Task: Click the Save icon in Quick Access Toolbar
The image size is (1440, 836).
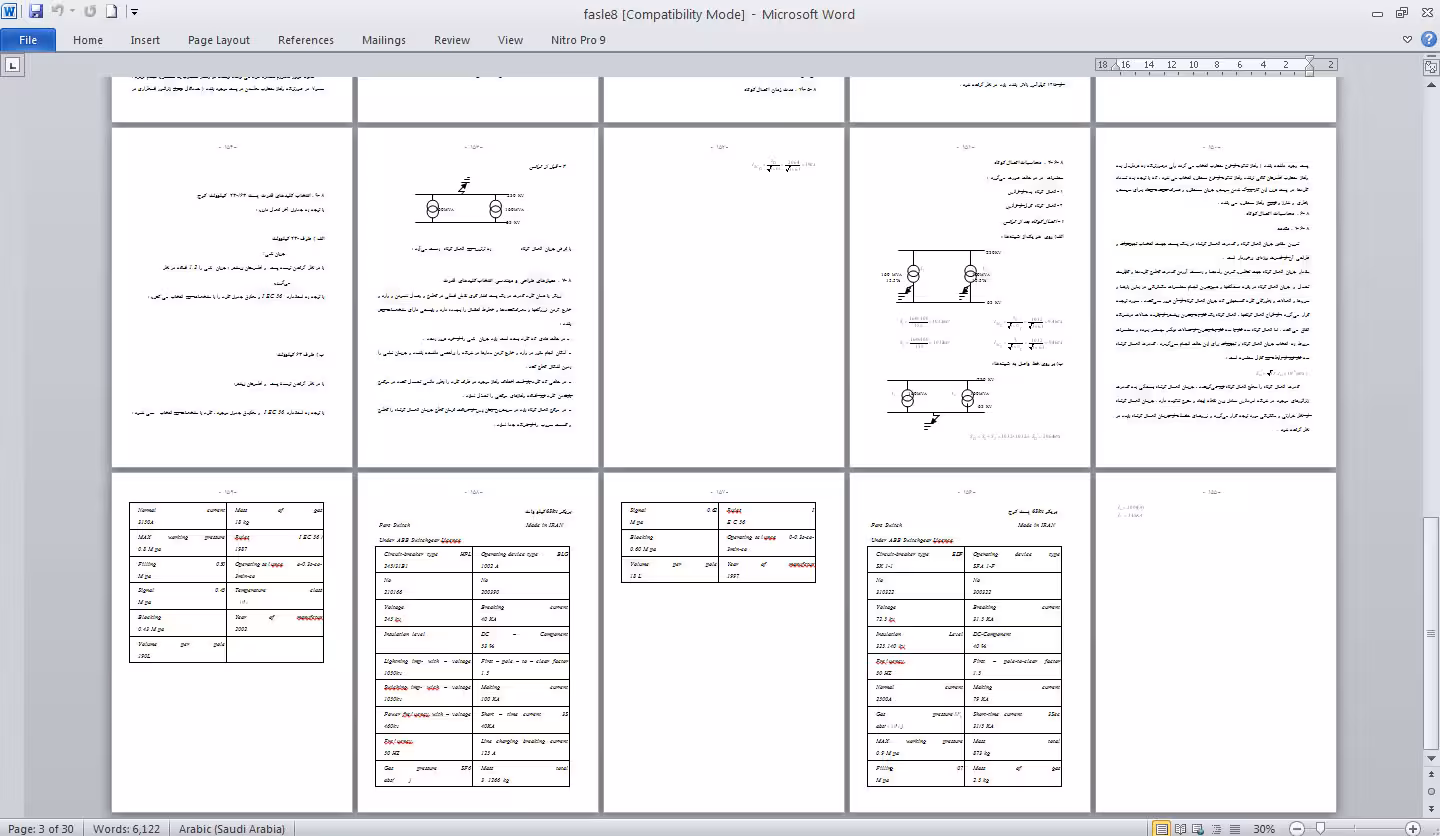Action: click(36, 12)
